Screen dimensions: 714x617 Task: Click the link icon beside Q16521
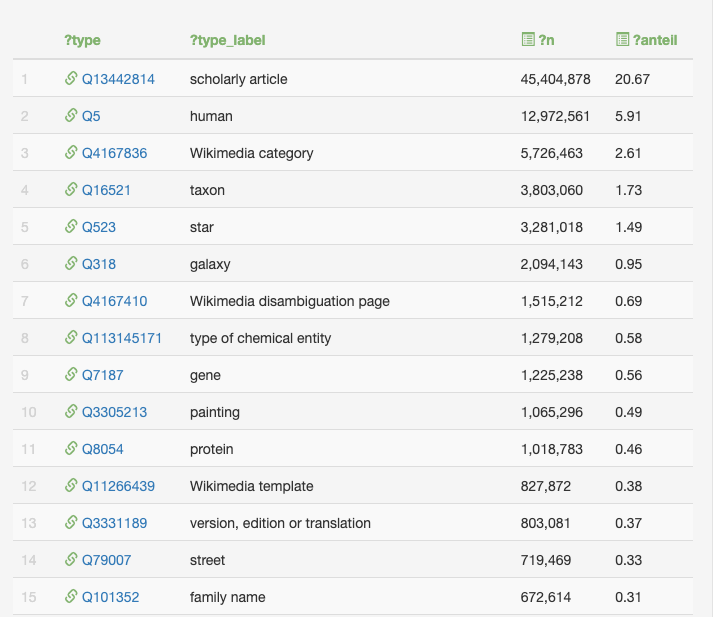coord(71,190)
